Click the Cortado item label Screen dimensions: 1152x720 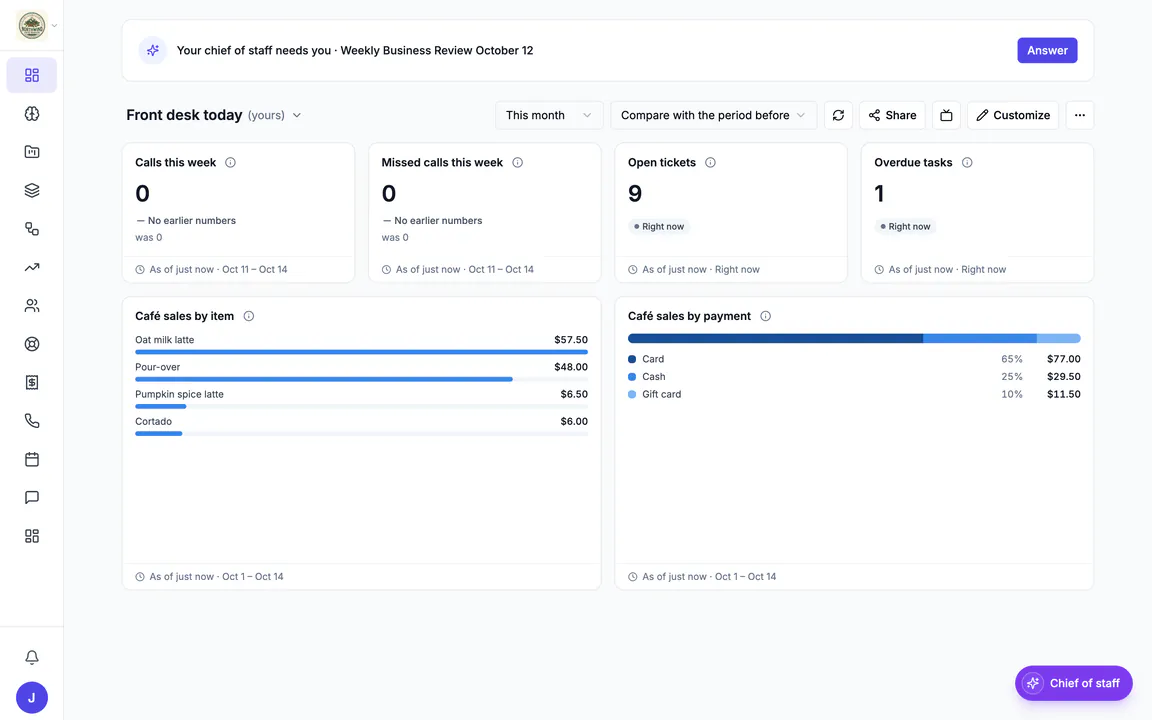154,422
